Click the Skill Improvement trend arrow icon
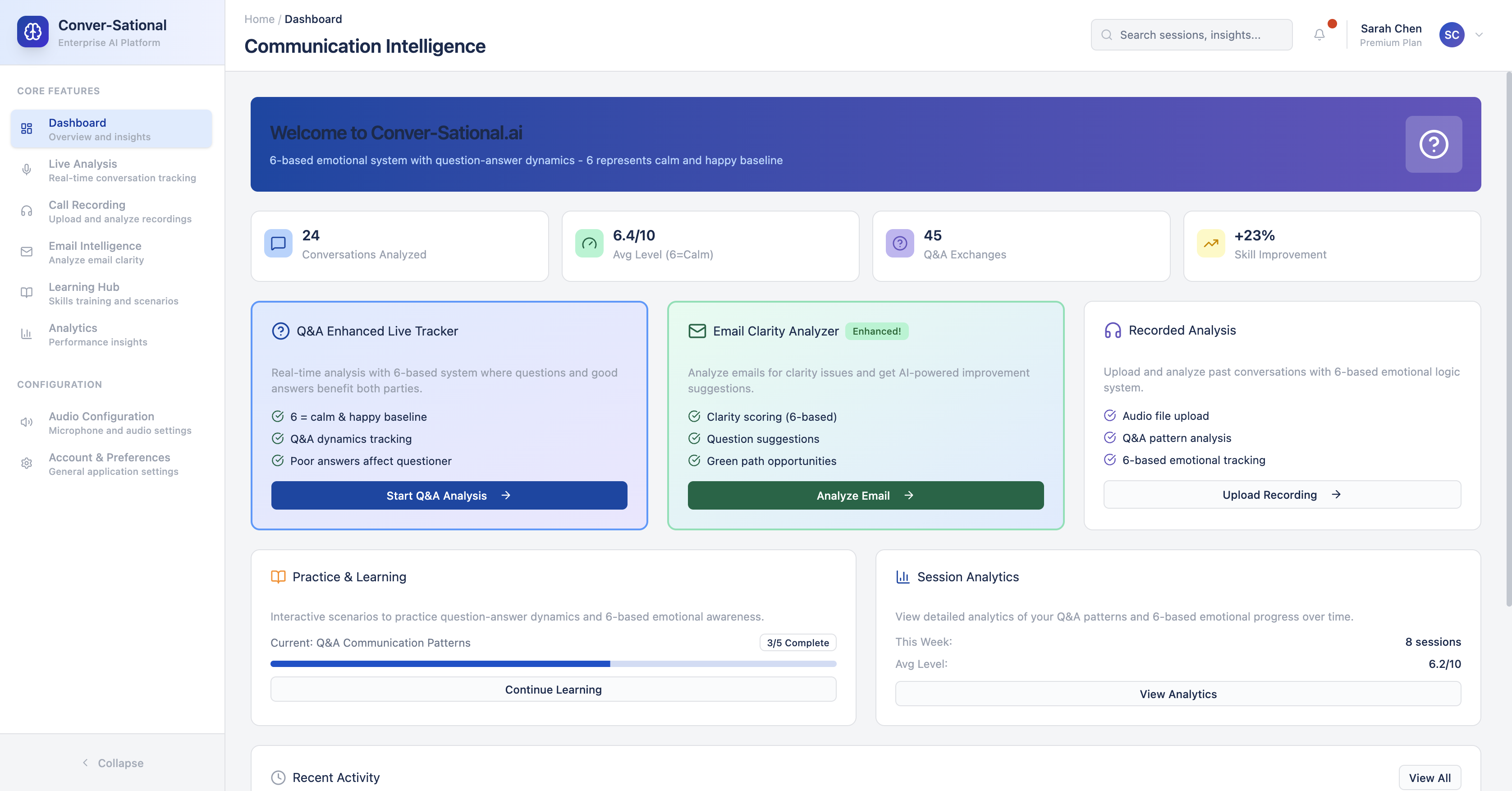Screen dimensions: 1512x791 (x=1211, y=243)
